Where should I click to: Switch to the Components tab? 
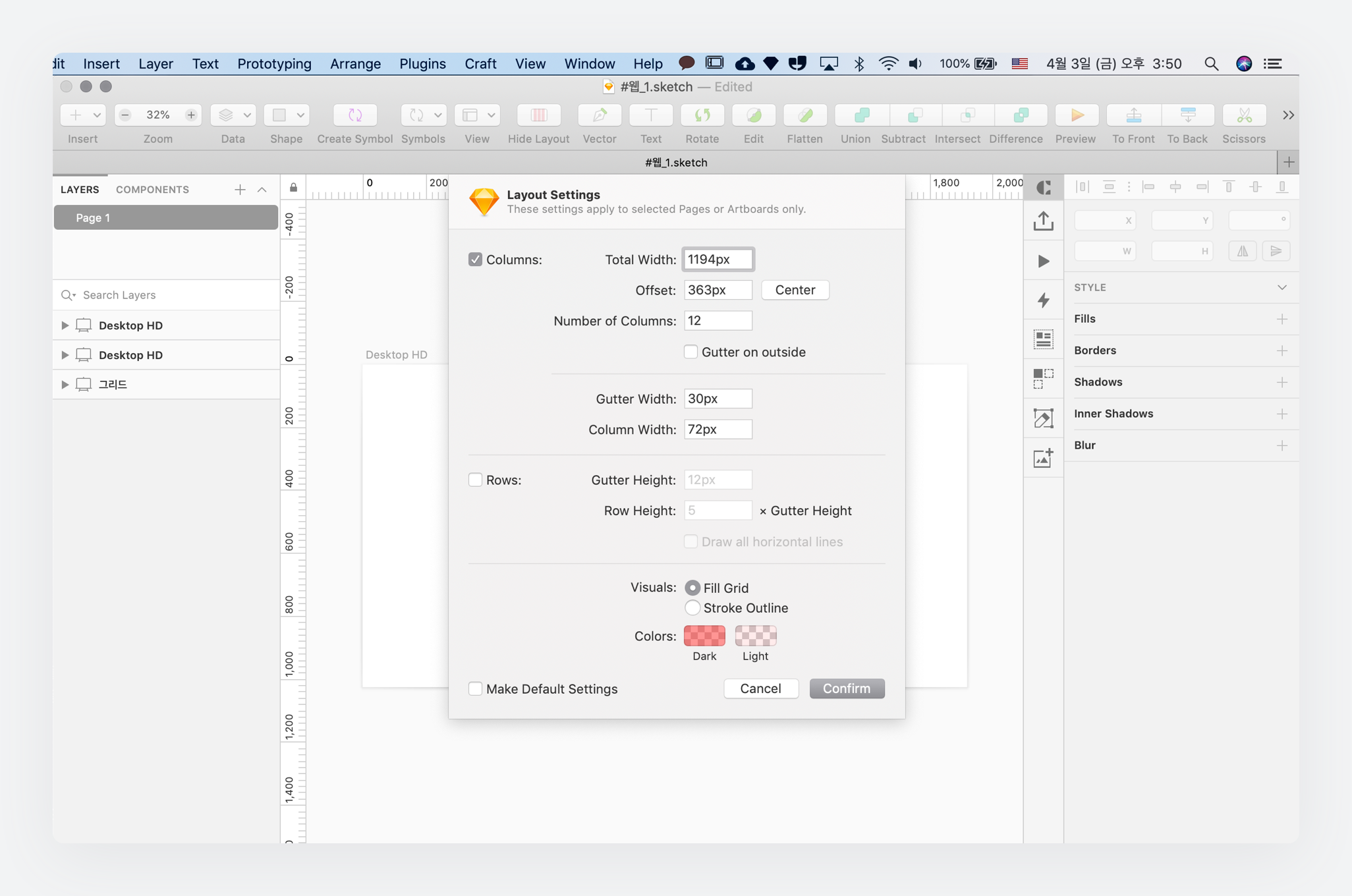tap(152, 190)
